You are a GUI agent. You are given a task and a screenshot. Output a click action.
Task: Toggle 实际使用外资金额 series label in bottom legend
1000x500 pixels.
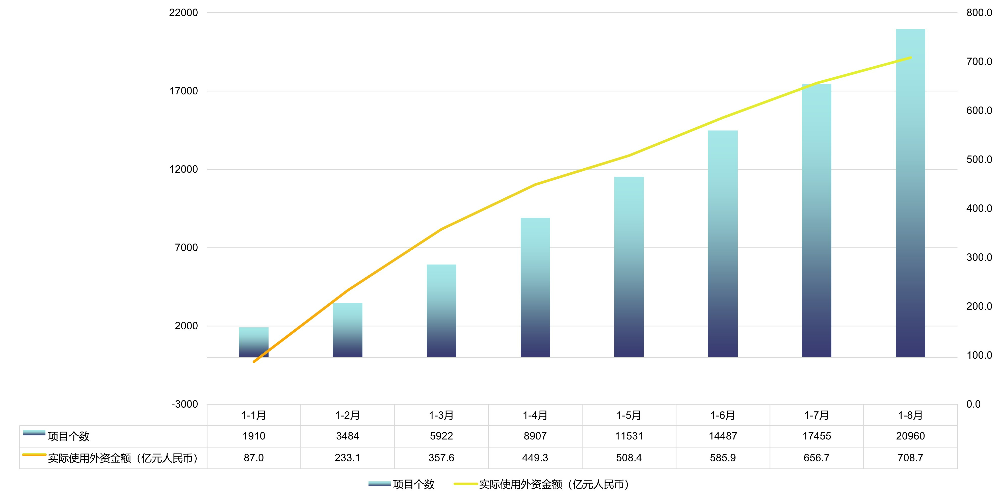coord(553,484)
